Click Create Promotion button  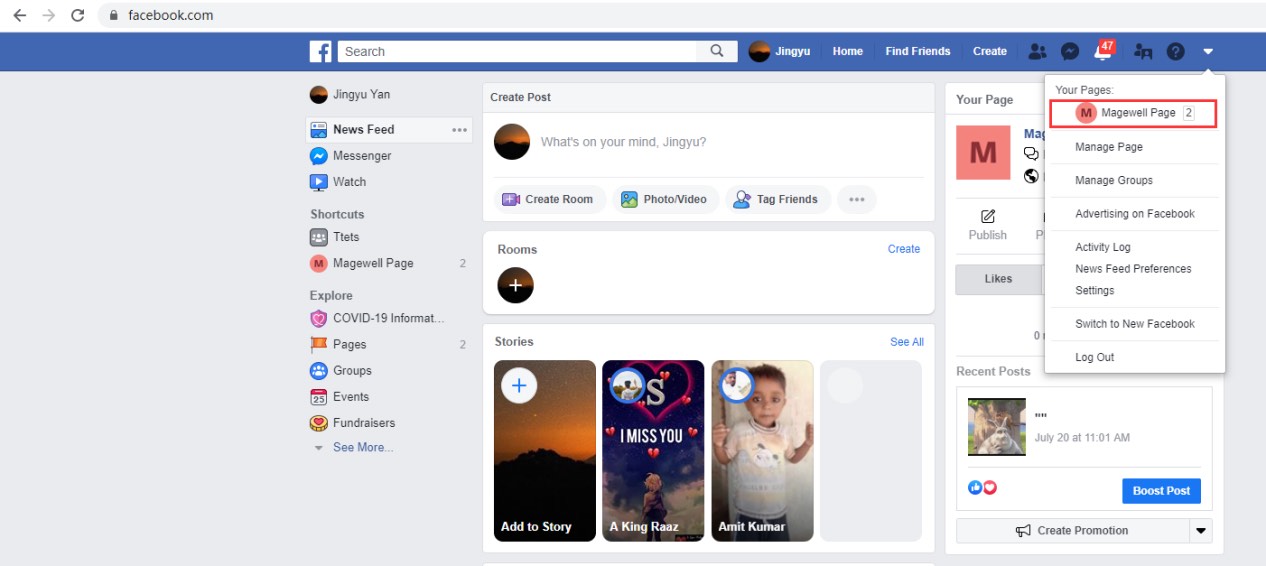1072,531
